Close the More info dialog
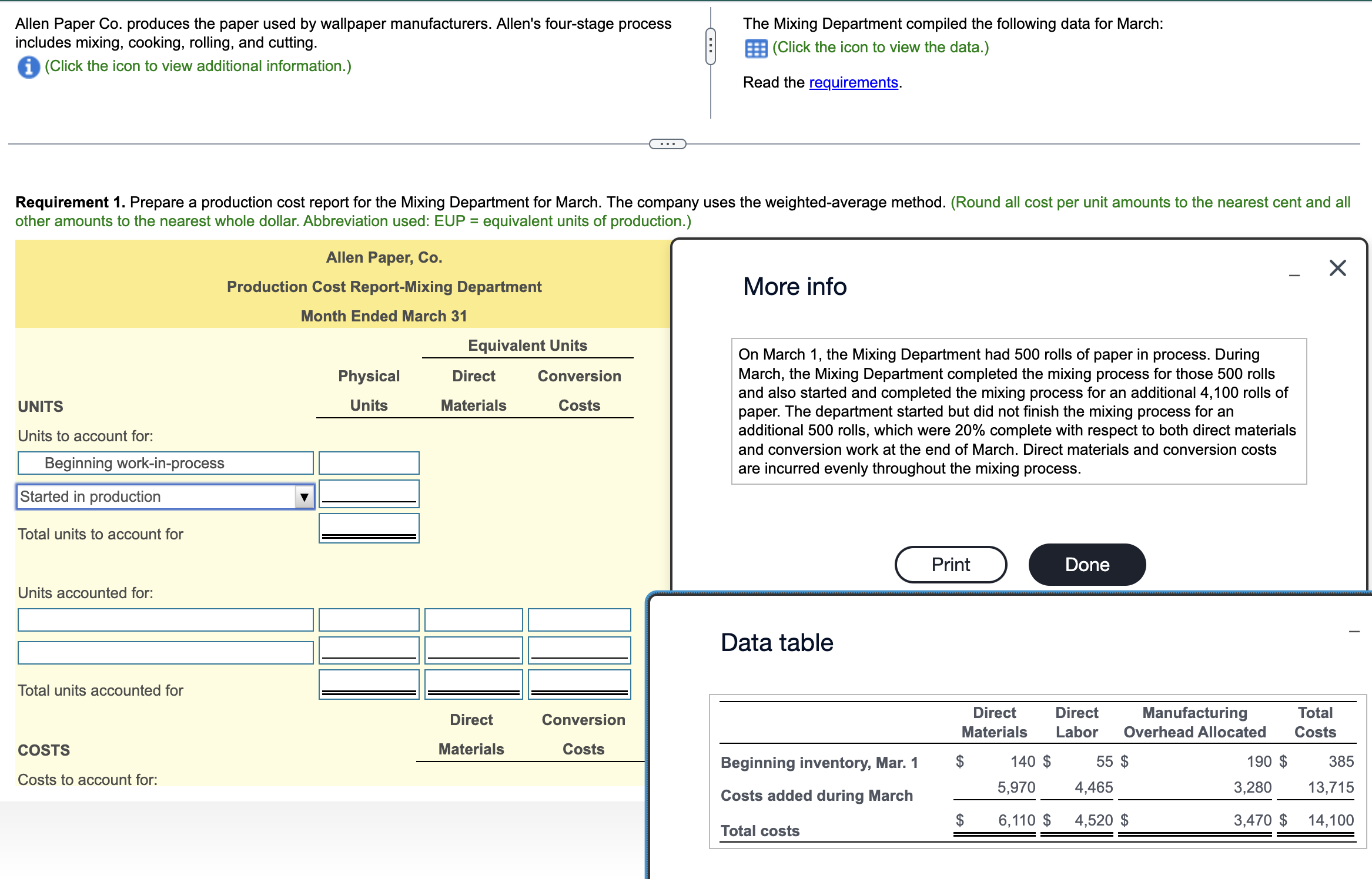 (1337, 269)
